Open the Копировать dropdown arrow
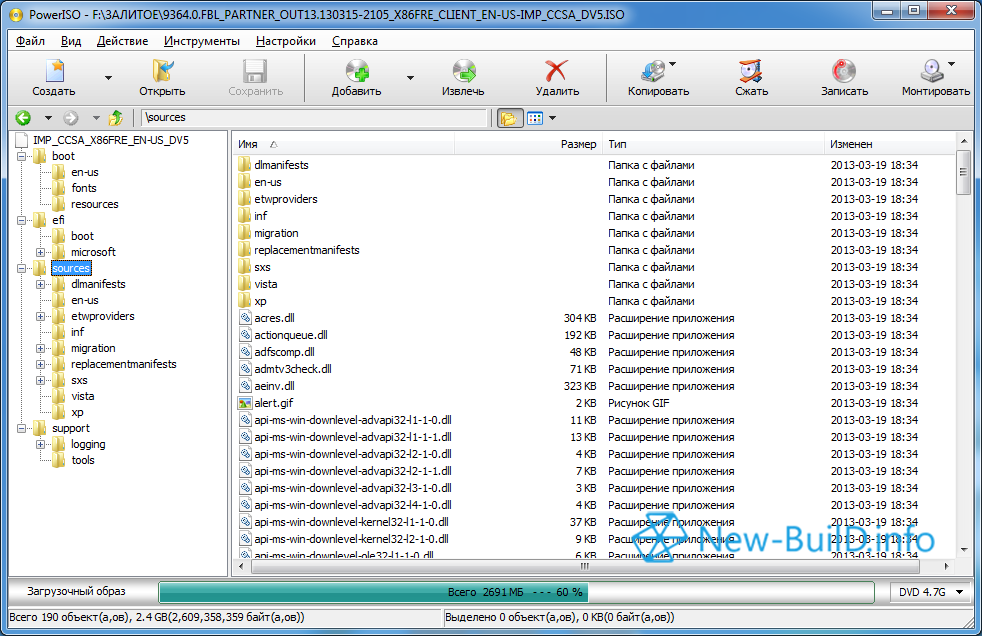This screenshot has width=982, height=636. pos(673,63)
